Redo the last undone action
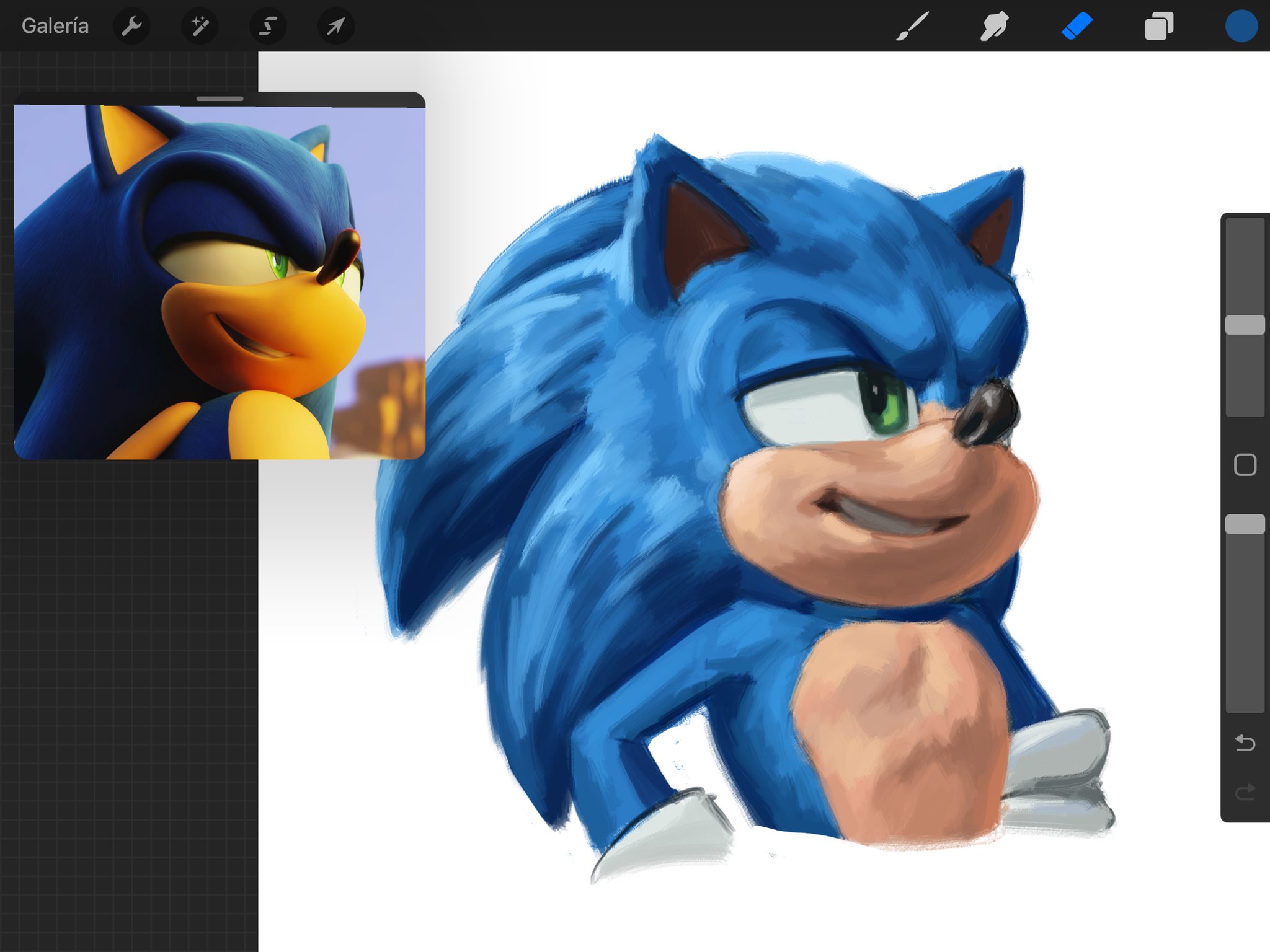The height and width of the screenshot is (952, 1270). [x=1245, y=792]
